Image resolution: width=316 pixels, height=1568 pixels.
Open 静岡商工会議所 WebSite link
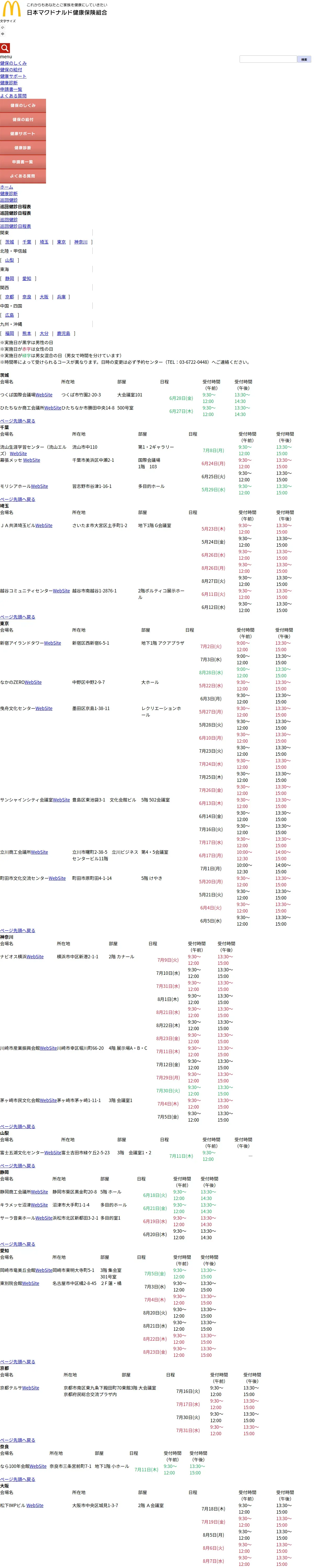click(39, 1192)
